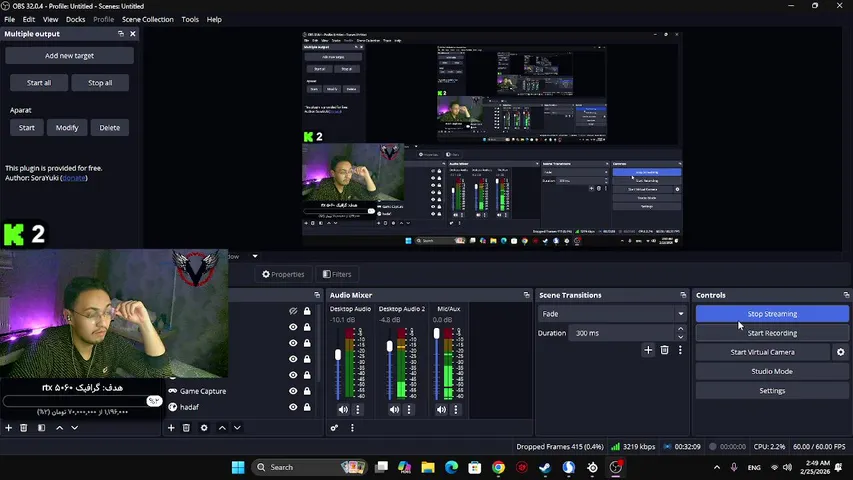Screen dimensions: 853x480
Task: Open scene filters icon in Scenes toolbar
Action: point(41,428)
